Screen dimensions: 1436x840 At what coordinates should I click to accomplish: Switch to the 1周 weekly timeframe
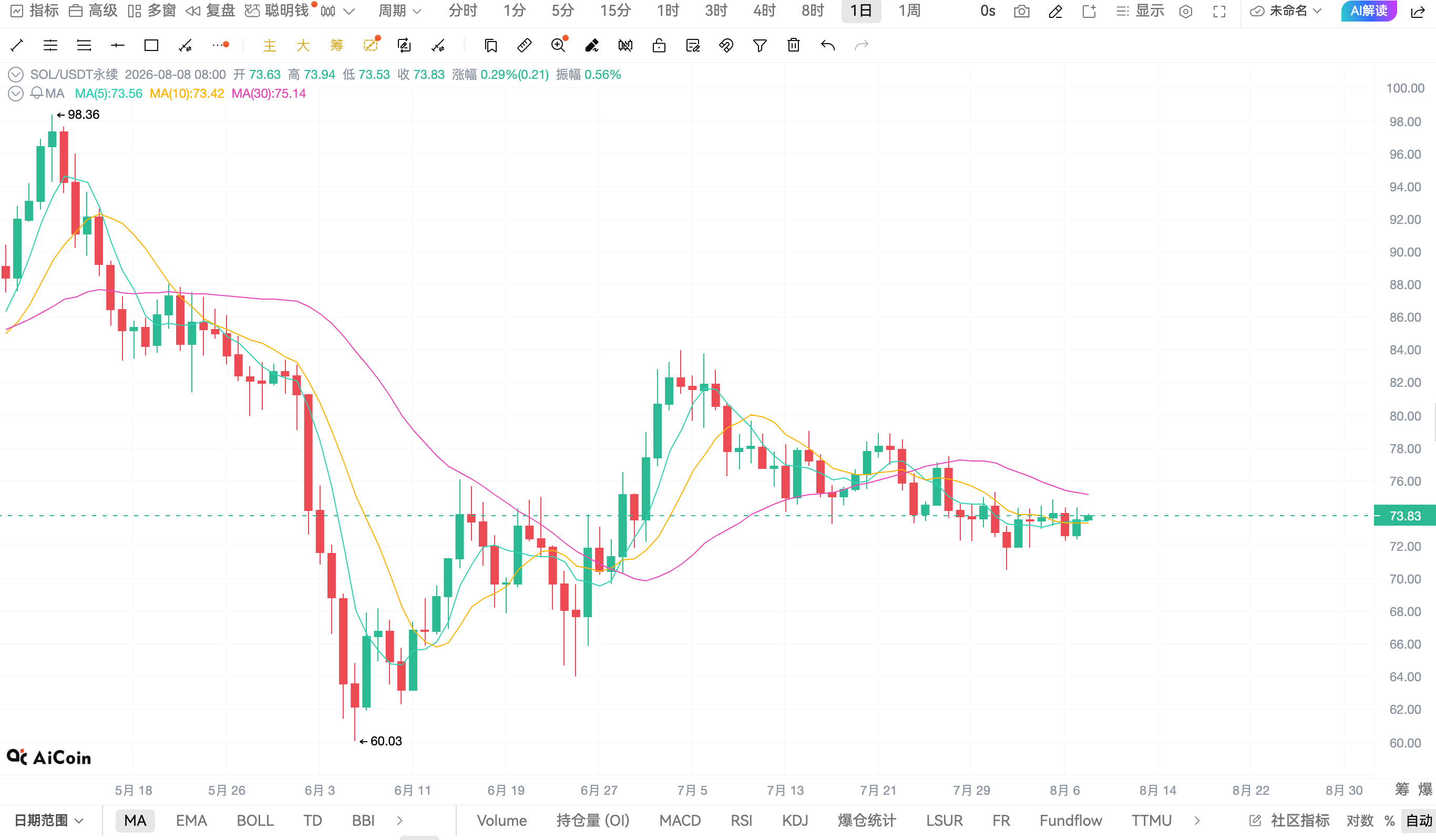click(909, 12)
